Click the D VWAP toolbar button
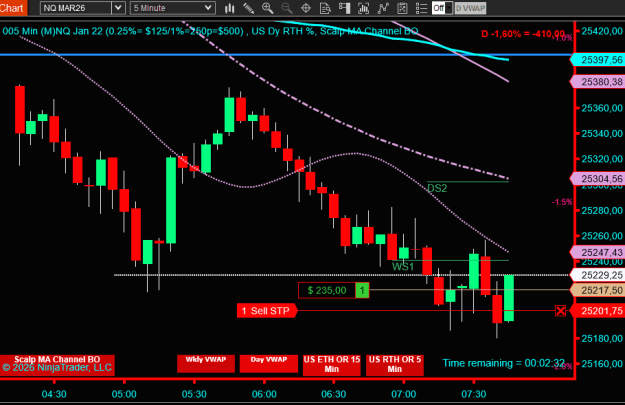The height and width of the screenshot is (405, 625). [x=470, y=8]
